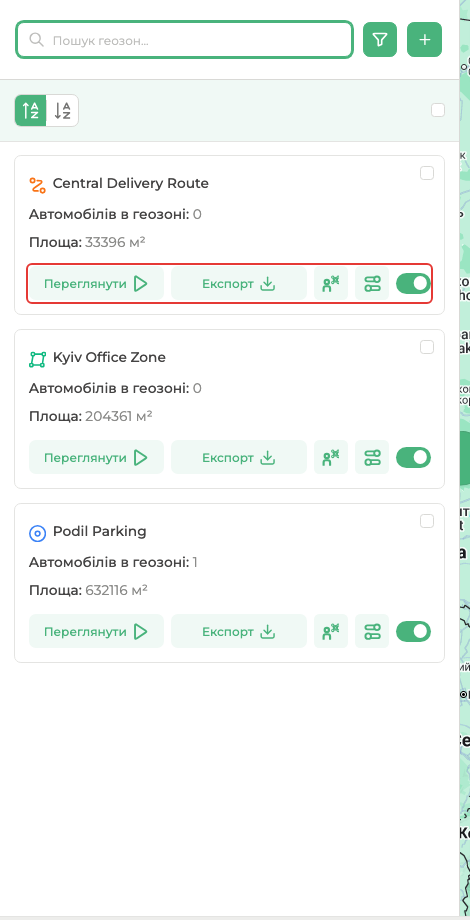
Task: Click the blue circle icon of Podil Parking
Action: [37, 533]
